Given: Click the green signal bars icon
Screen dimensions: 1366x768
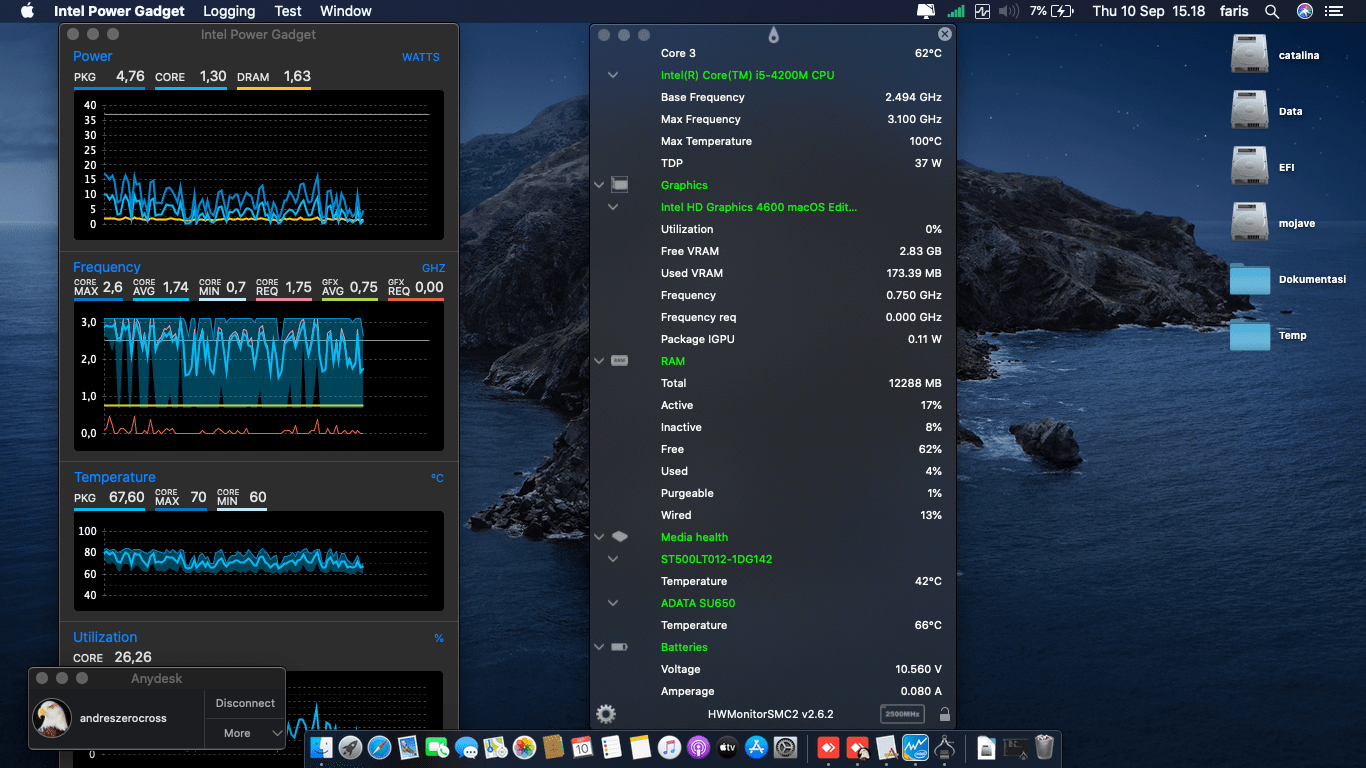Looking at the screenshot, I should pyautogui.click(x=956, y=11).
